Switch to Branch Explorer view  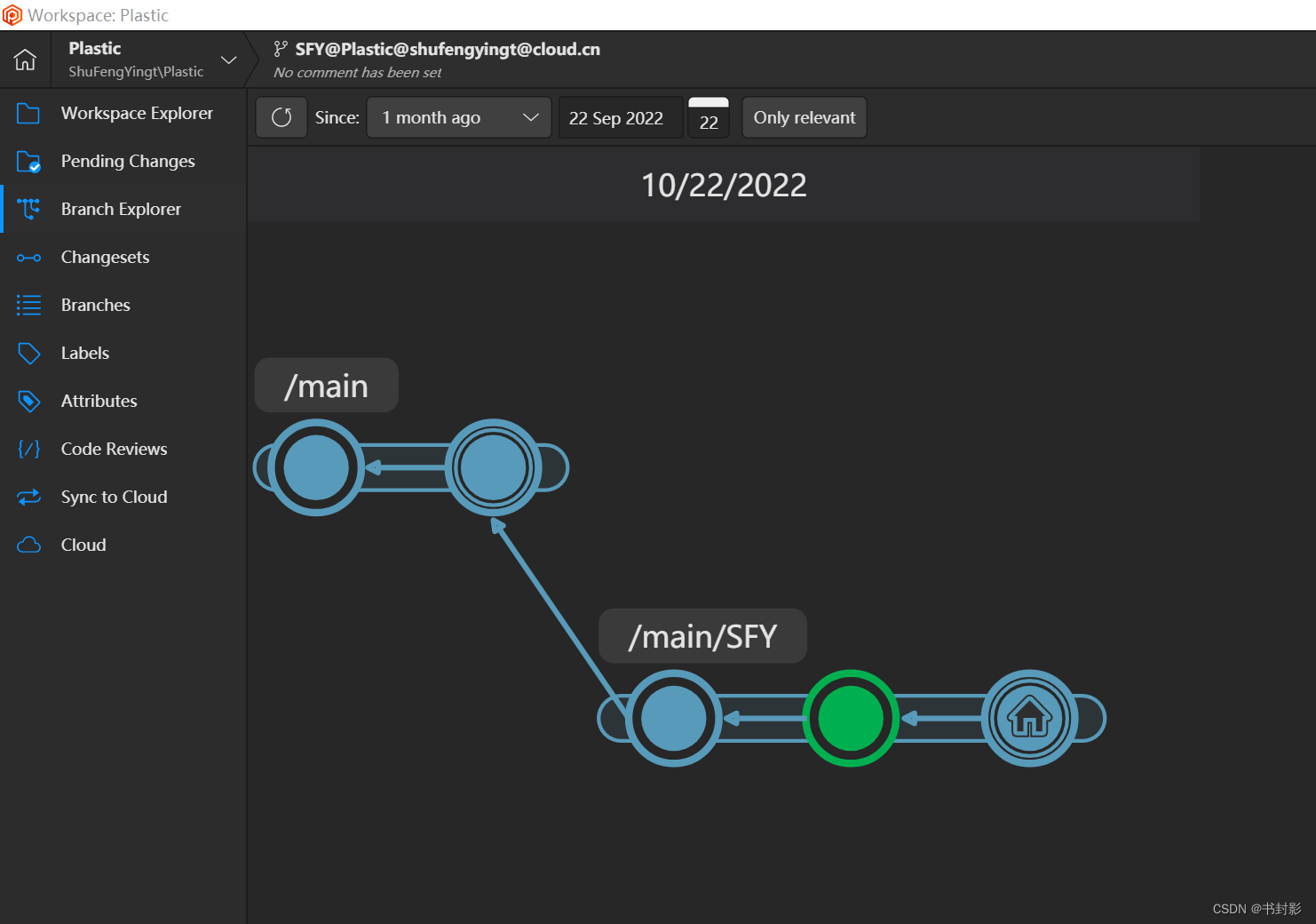point(123,209)
